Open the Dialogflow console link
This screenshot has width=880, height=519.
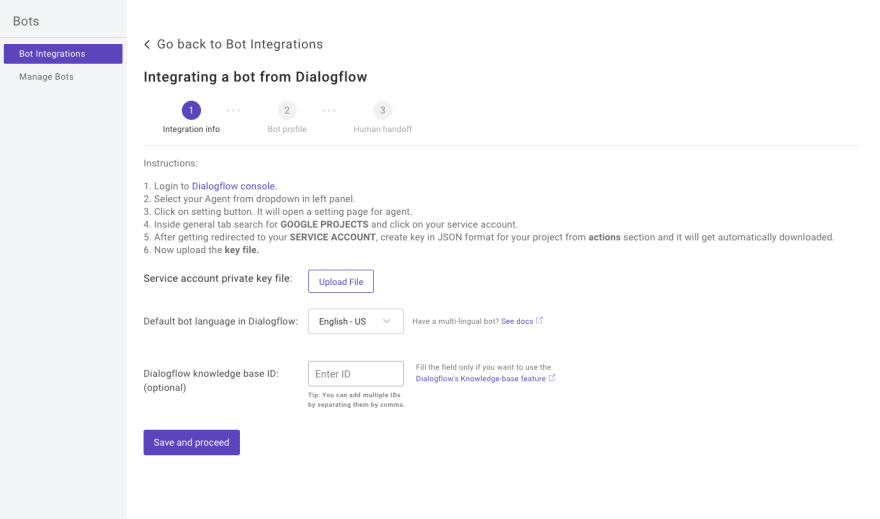click(x=234, y=186)
